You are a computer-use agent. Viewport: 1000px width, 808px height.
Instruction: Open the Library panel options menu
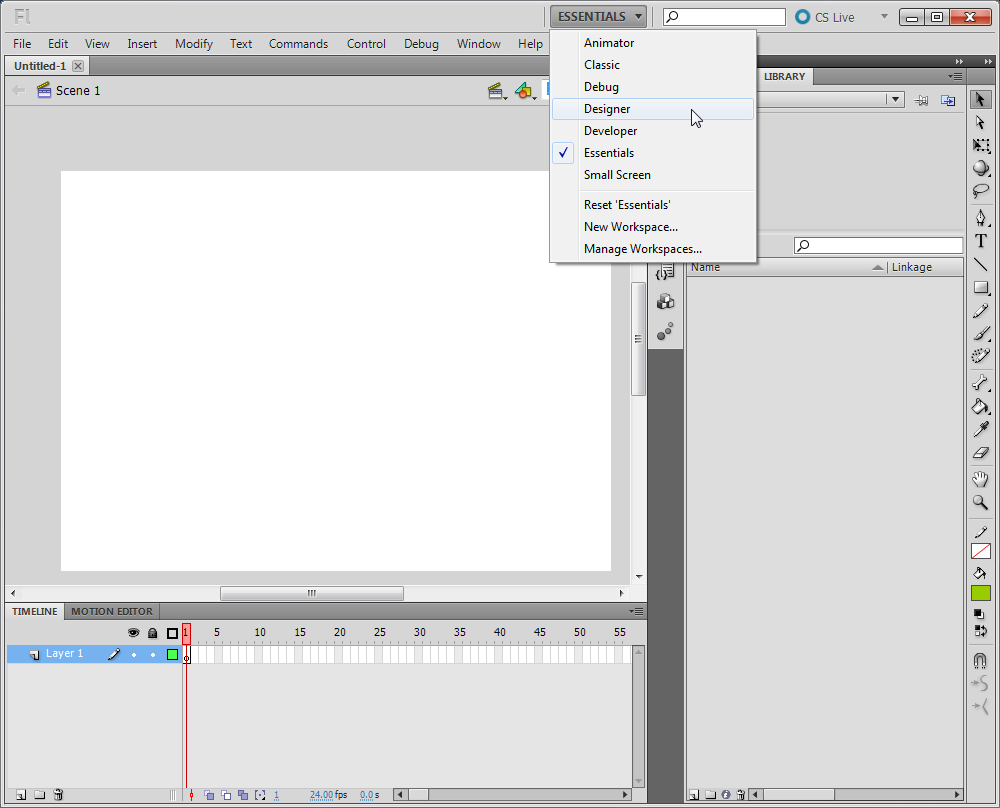pos(955,77)
